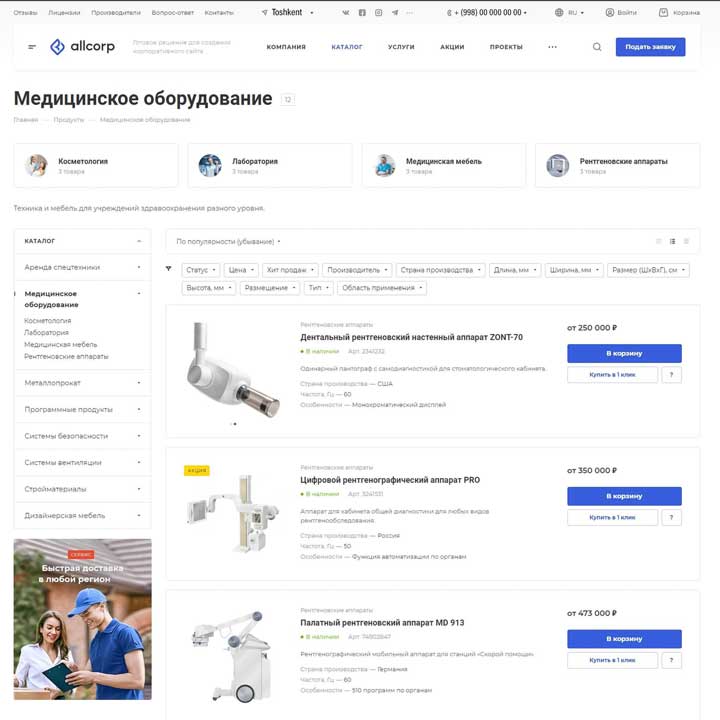Open the Instagram social icon

pos(378,13)
